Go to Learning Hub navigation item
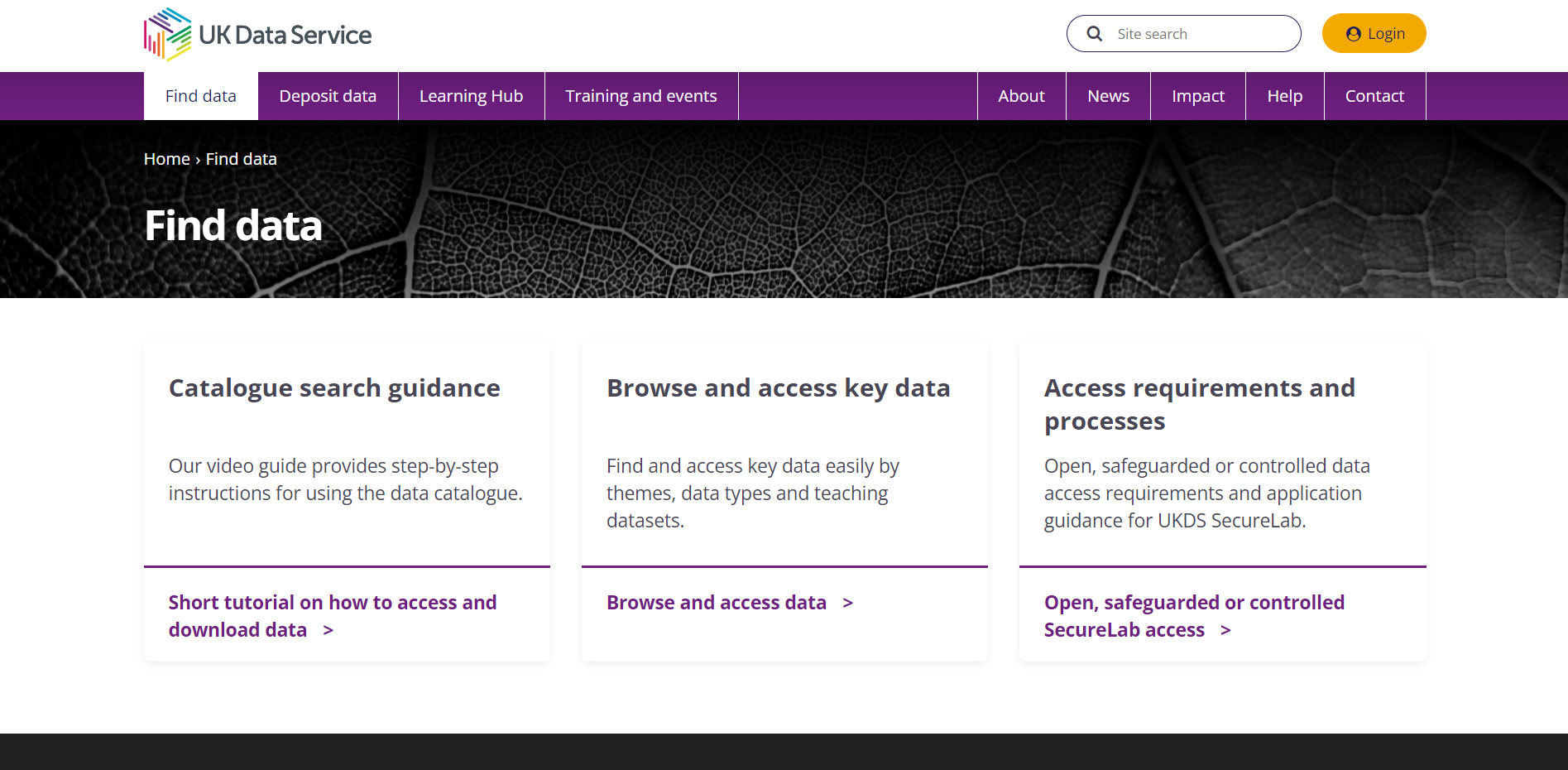Image resolution: width=1568 pixels, height=770 pixels. tap(471, 96)
